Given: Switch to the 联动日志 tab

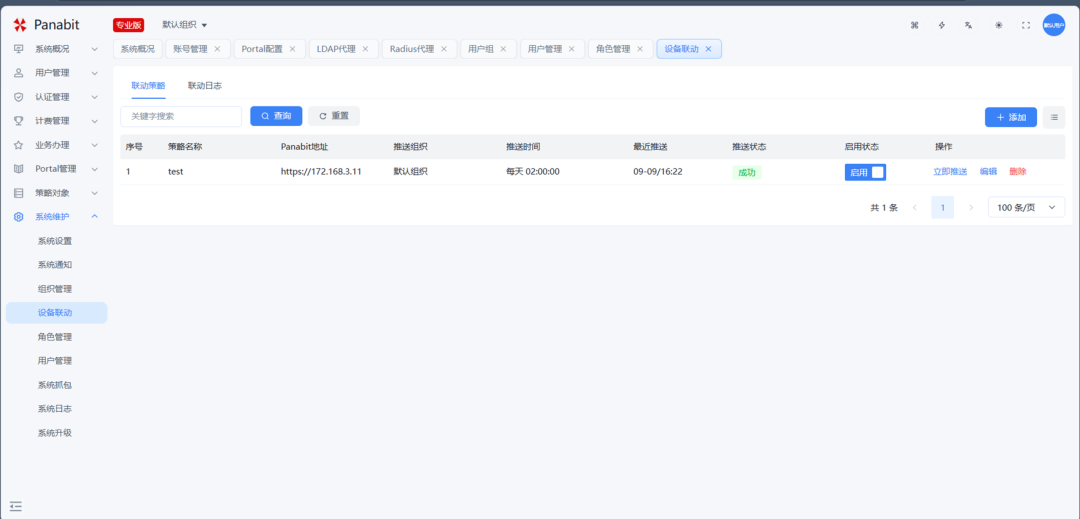Looking at the screenshot, I should tap(205, 86).
